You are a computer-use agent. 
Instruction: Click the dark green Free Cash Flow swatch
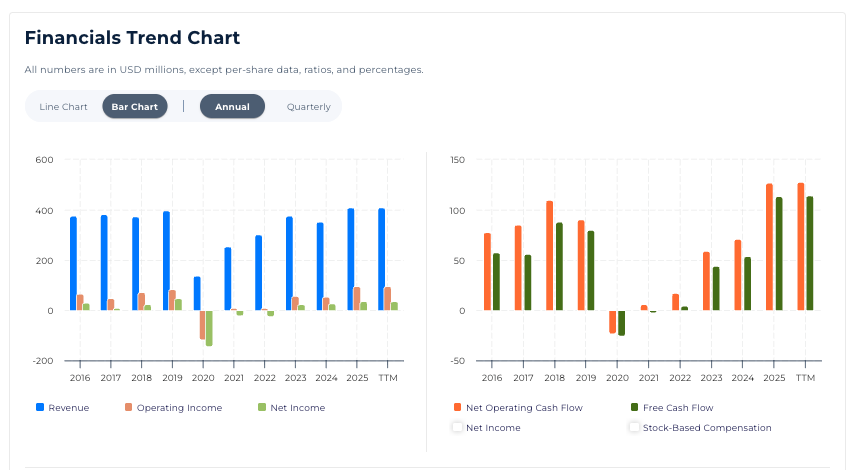[634, 408]
